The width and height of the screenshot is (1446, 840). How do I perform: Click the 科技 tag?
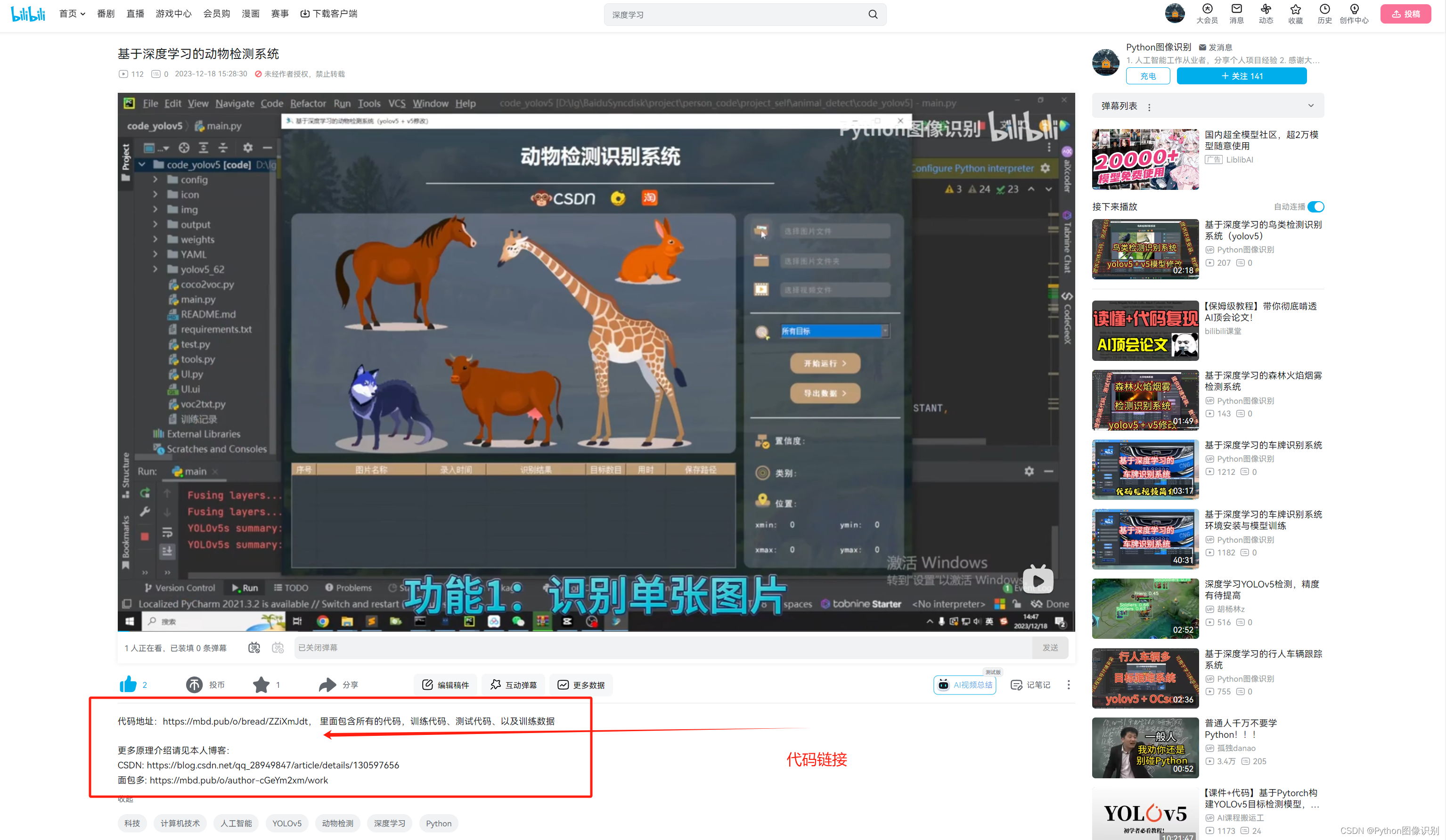[132, 823]
